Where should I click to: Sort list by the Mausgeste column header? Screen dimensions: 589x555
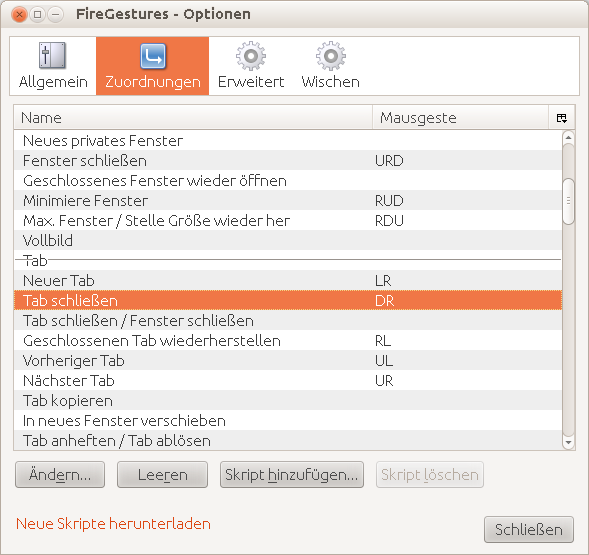461,118
